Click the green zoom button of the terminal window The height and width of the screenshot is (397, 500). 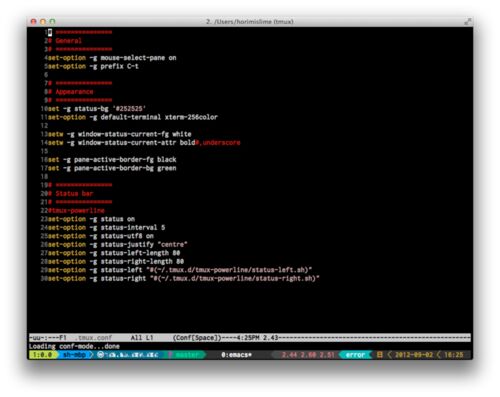click(52, 22)
